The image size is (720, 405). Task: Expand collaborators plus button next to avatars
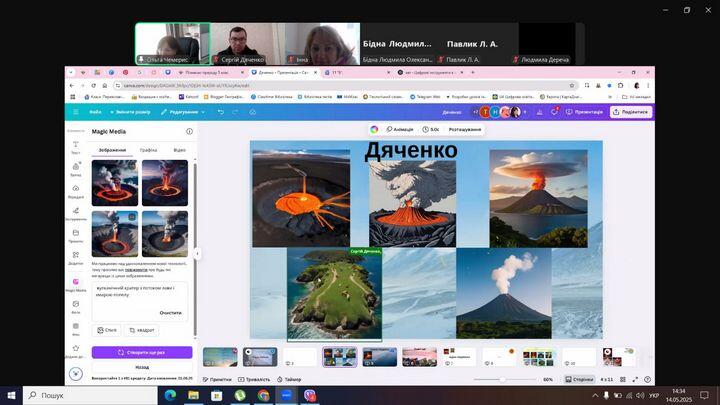pyautogui.click(x=525, y=112)
